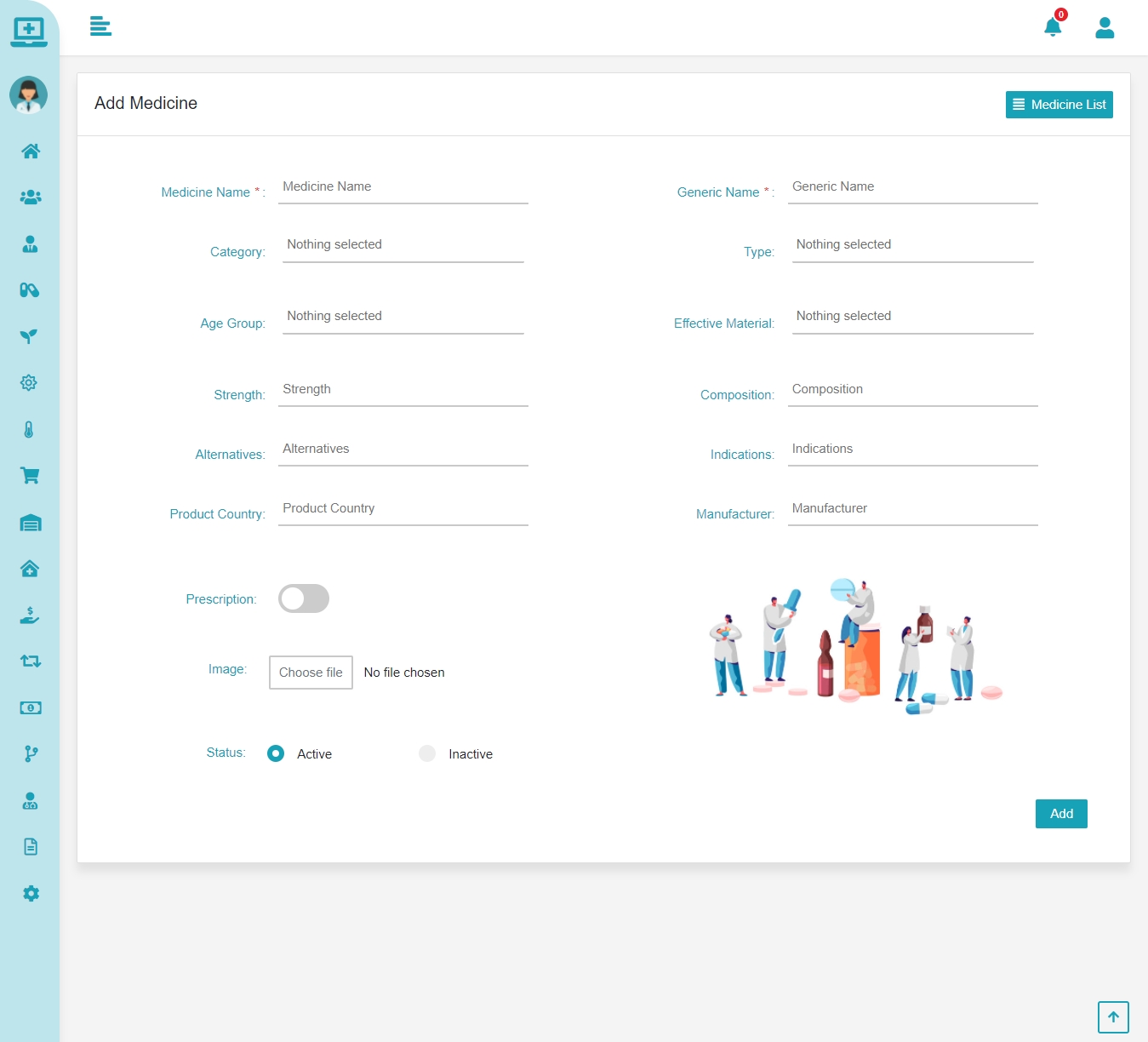Click the plant seedling sidebar icon
The height and width of the screenshot is (1042, 1148).
[30, 336]
